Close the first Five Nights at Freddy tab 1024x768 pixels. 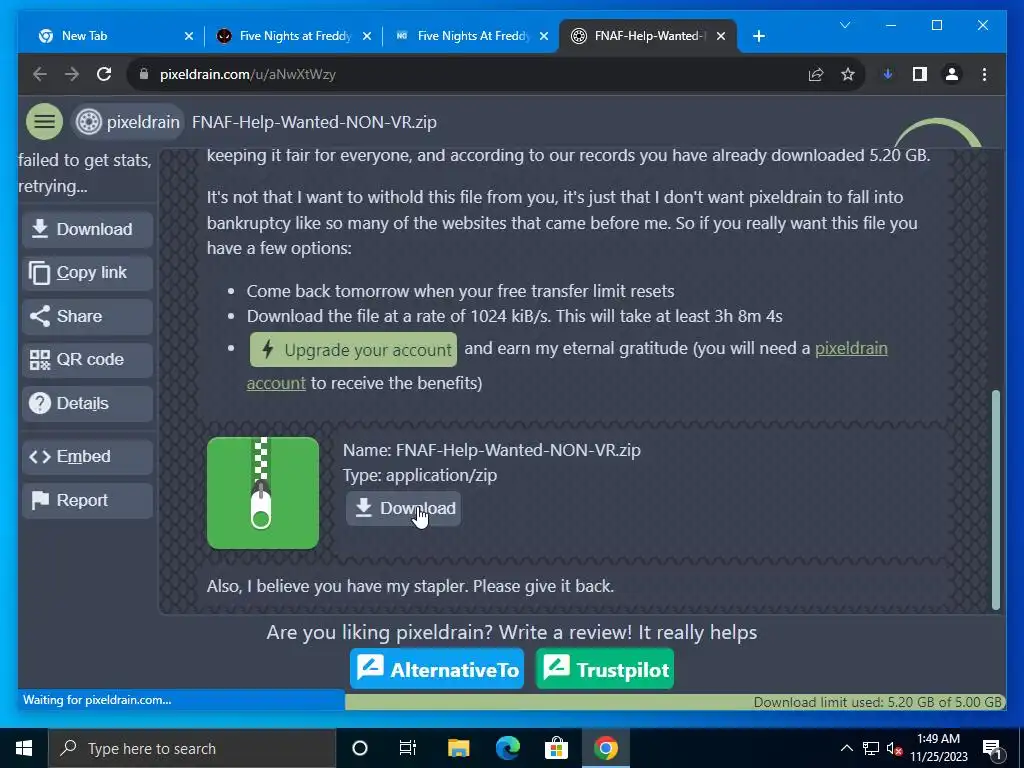click(367, 36)
